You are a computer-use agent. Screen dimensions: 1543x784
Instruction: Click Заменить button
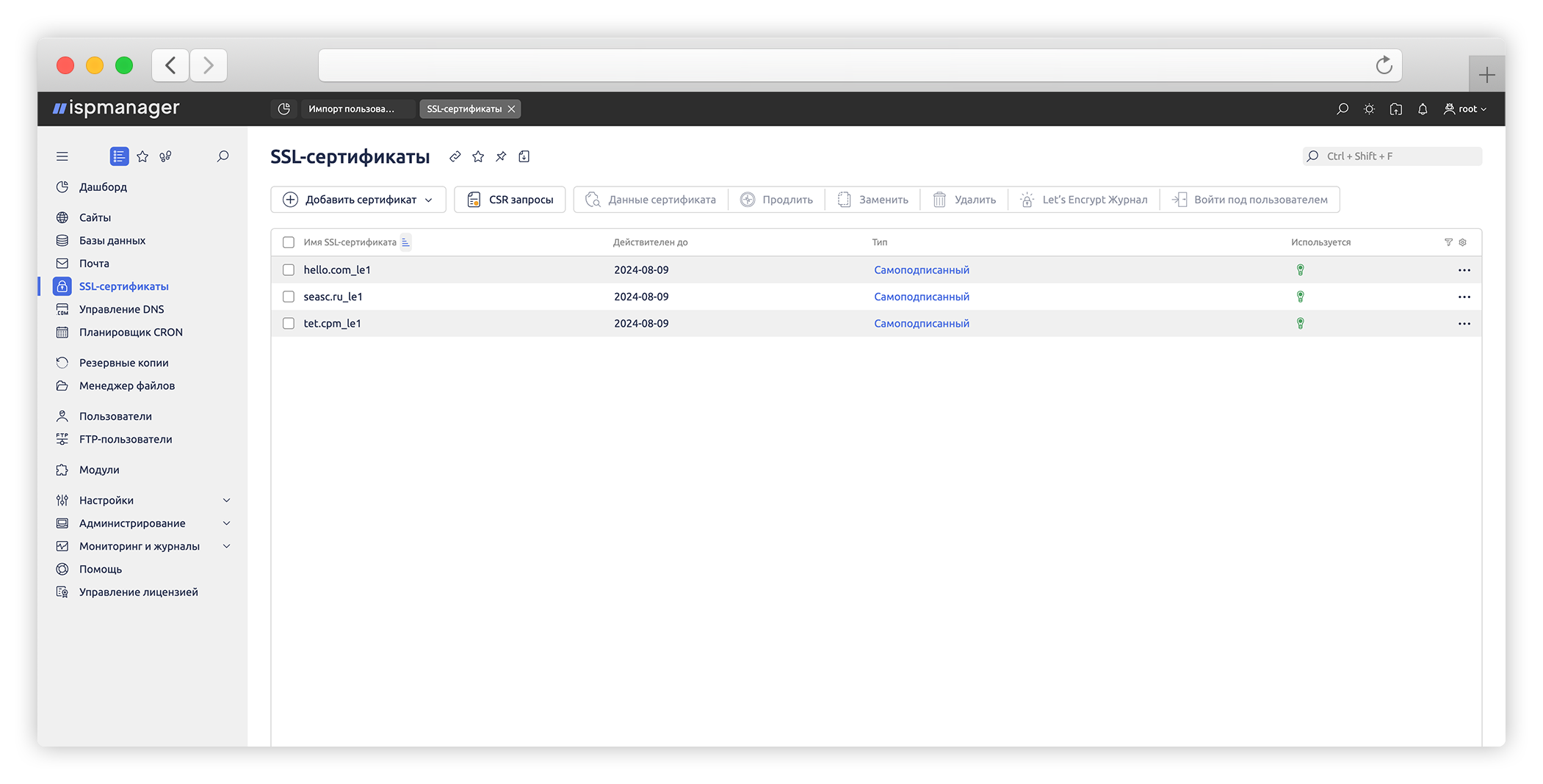point(872,200)
